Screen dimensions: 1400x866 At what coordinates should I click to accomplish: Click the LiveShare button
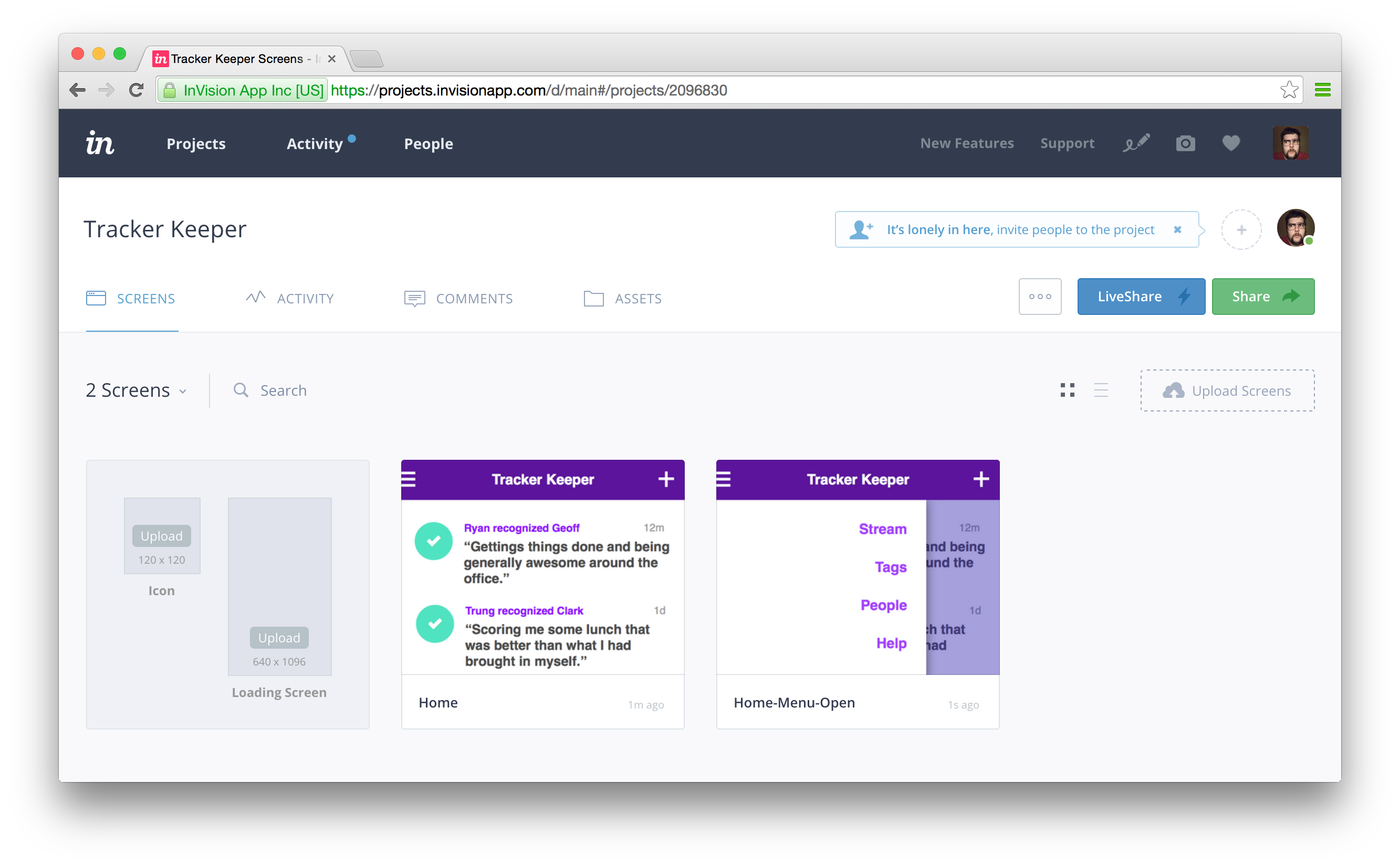(x=1141, y=297)
